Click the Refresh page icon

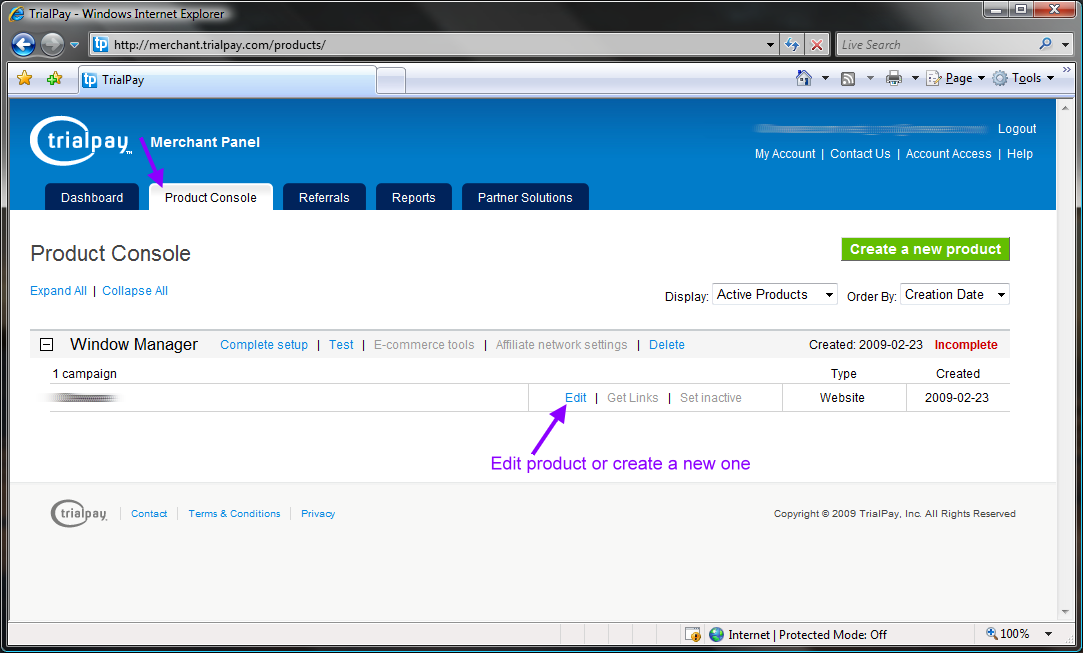point(792,45)
